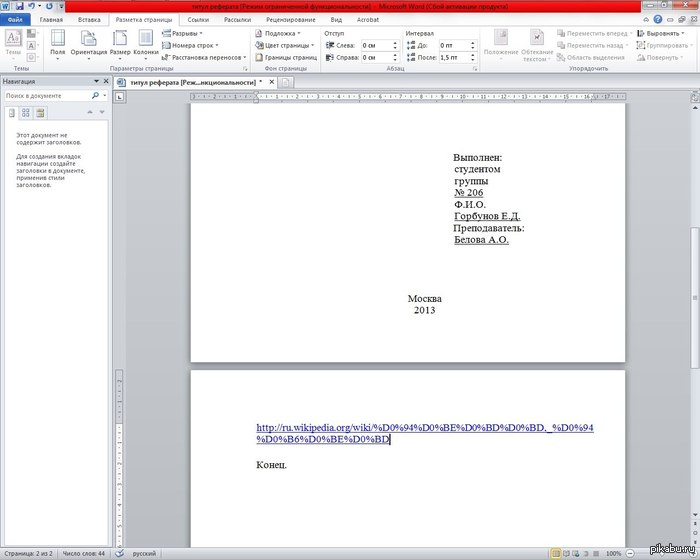Switch to the Рецензирование tab
Image resolution: width=700 pixels, height=560 pixels.
[x=291, y=20]
